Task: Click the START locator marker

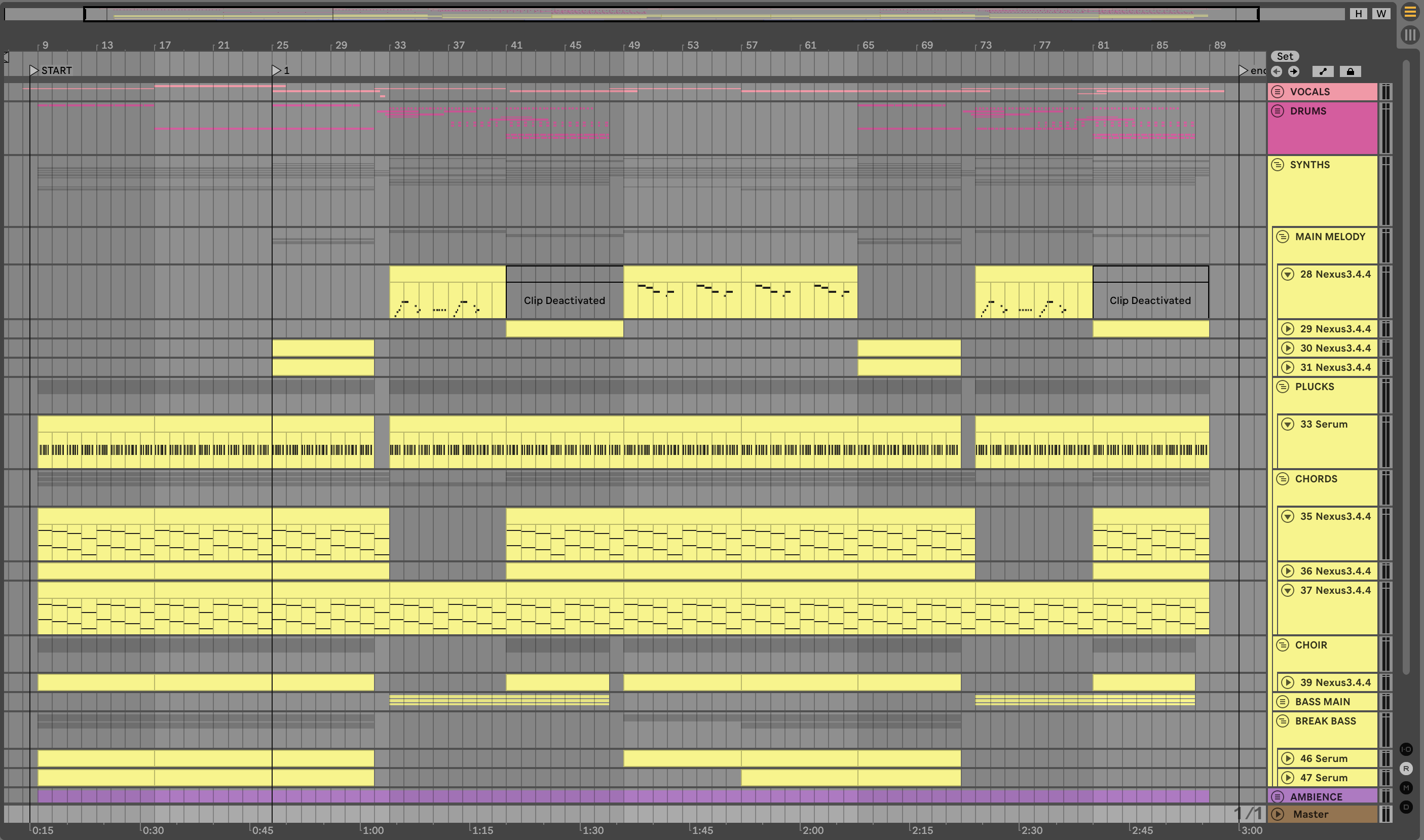Action: point(35,70)
